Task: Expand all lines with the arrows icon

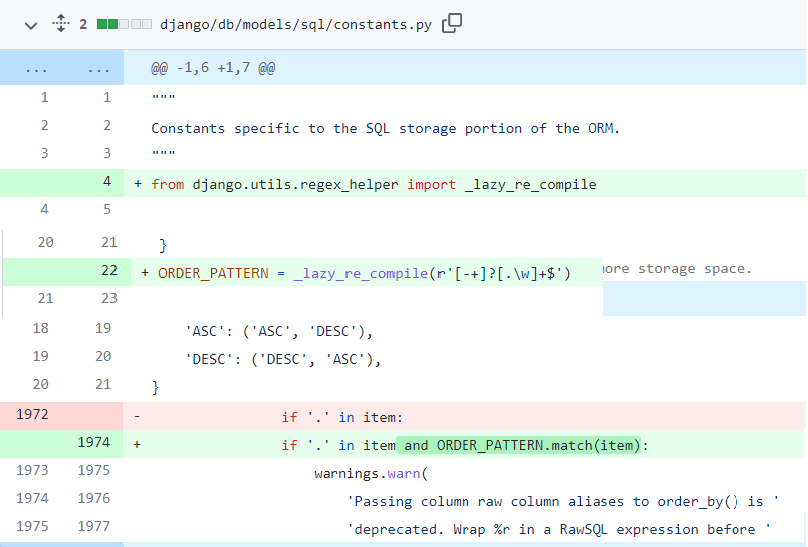Action: click(x=61, y=24)
